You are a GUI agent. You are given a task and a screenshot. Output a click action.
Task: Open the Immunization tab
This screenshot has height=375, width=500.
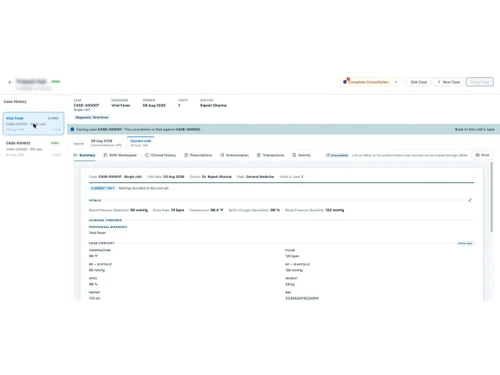pos(234,155)
